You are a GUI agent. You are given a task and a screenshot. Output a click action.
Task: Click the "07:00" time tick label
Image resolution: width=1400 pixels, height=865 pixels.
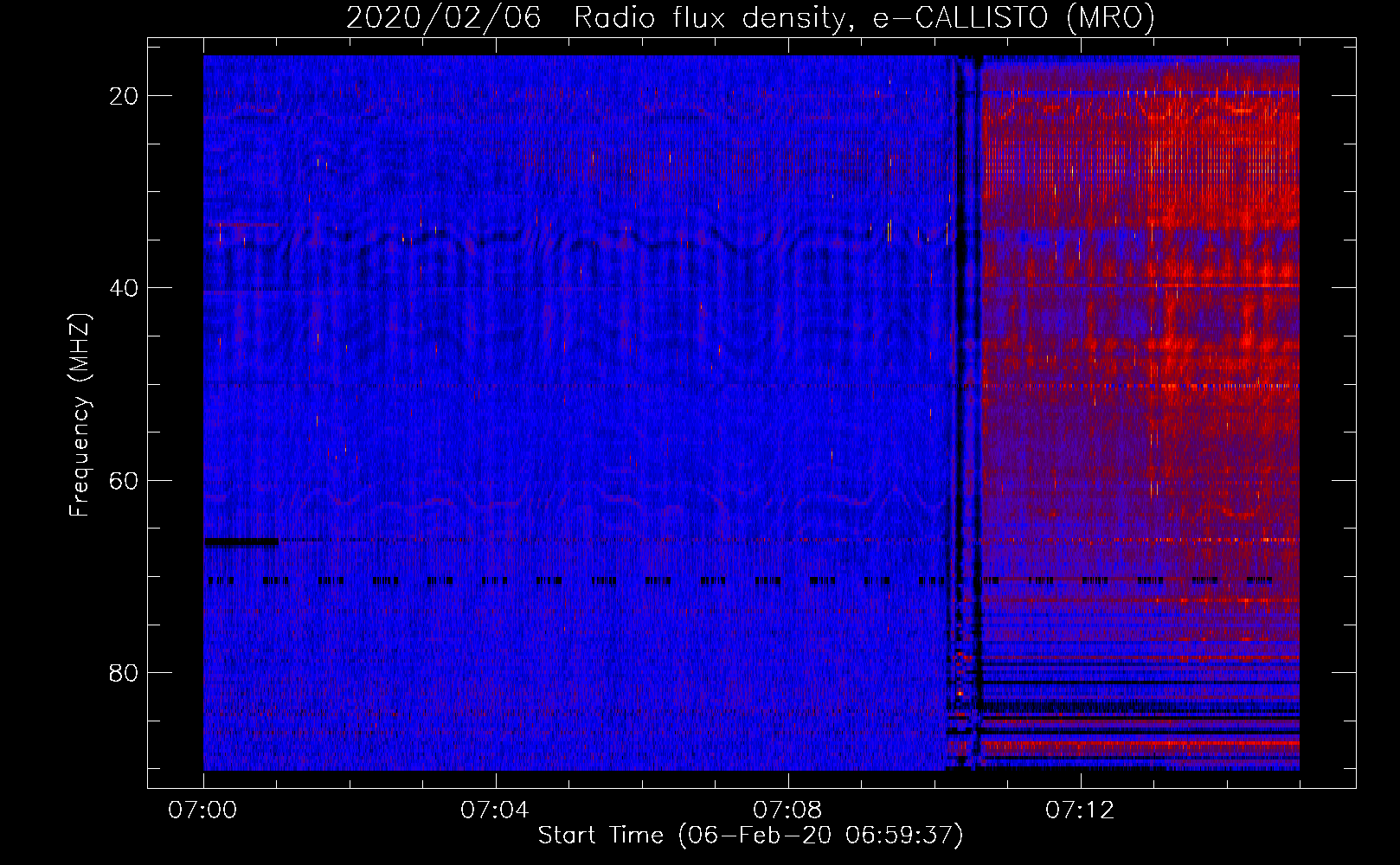(202, 811)
